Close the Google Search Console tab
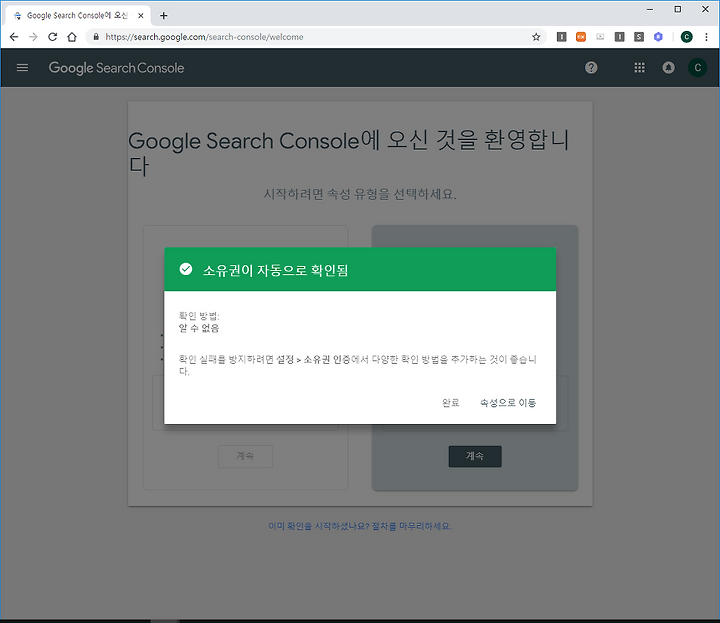Viewport: 720px width, 623px height. point(141,16)
